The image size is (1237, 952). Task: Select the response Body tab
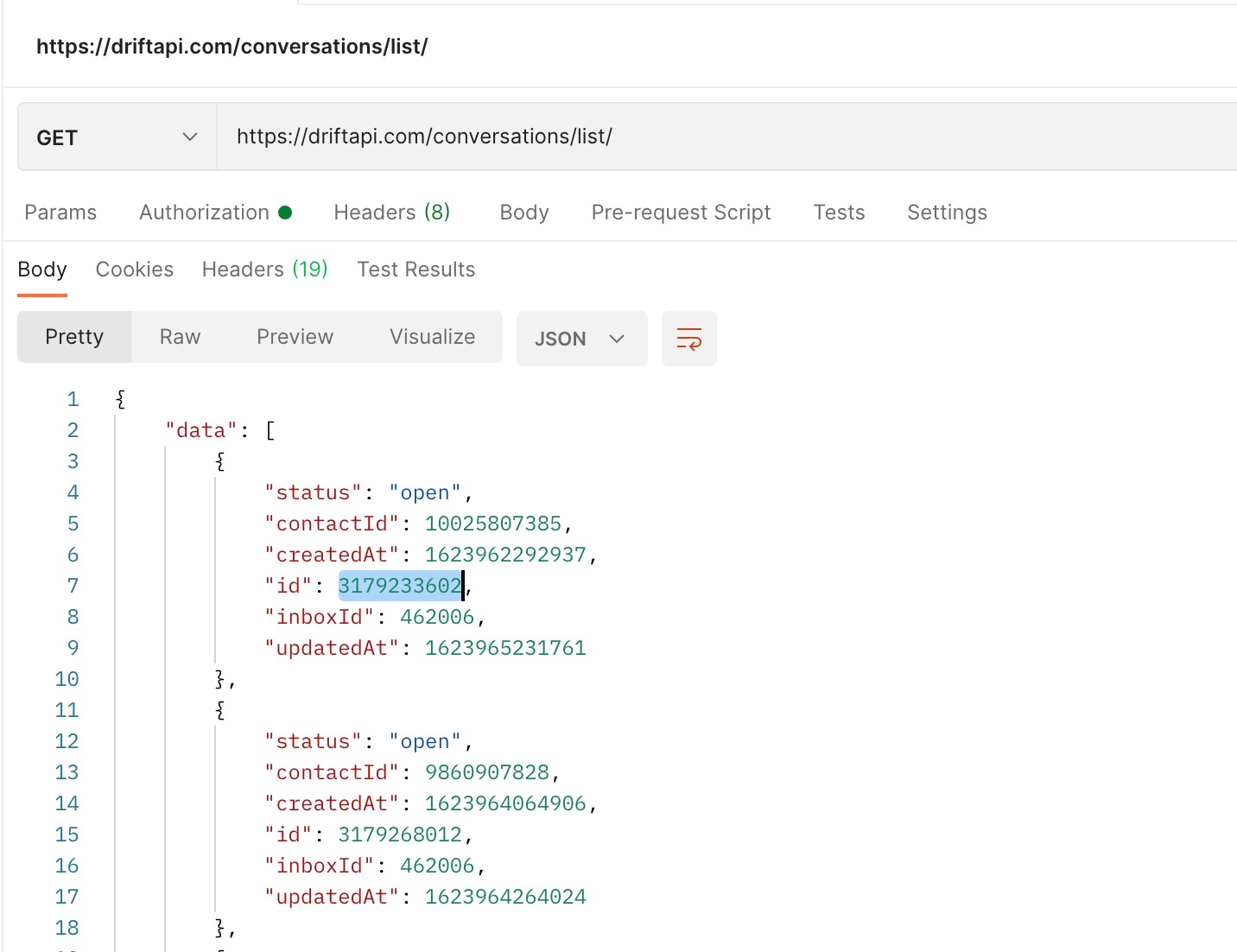(42, 270)
